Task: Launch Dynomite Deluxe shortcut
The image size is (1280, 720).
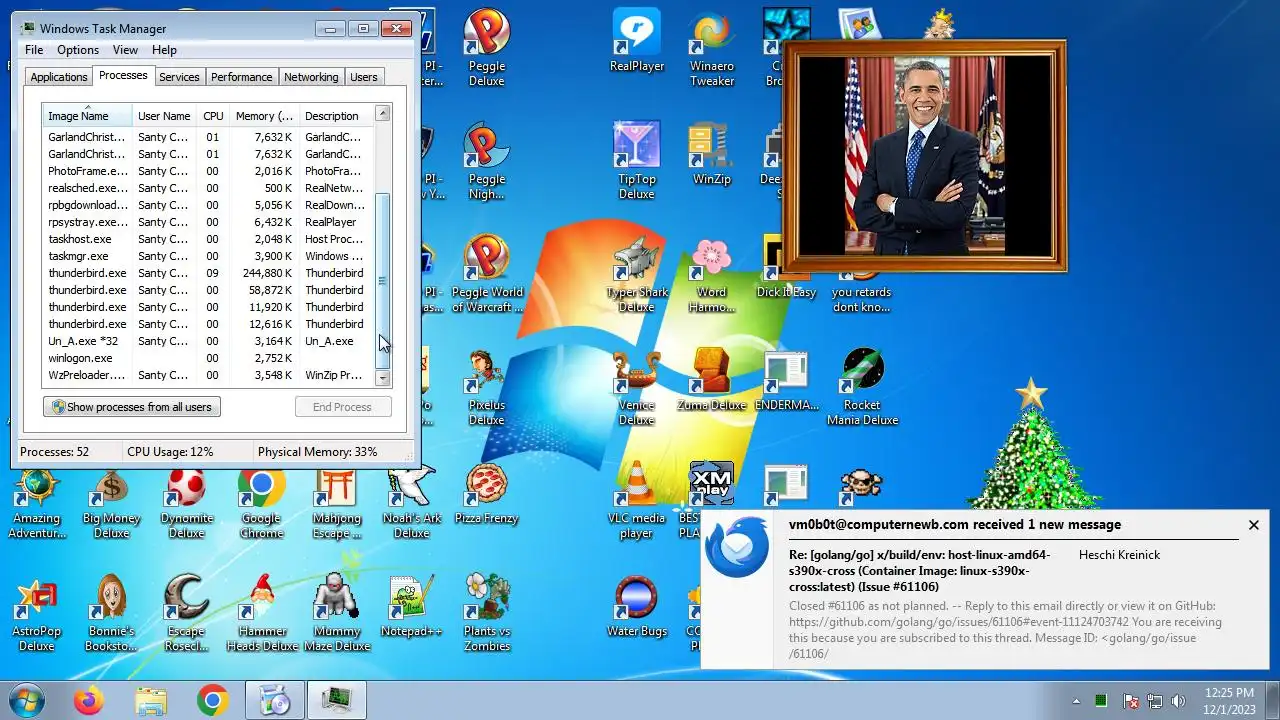Action: point(187,499)
